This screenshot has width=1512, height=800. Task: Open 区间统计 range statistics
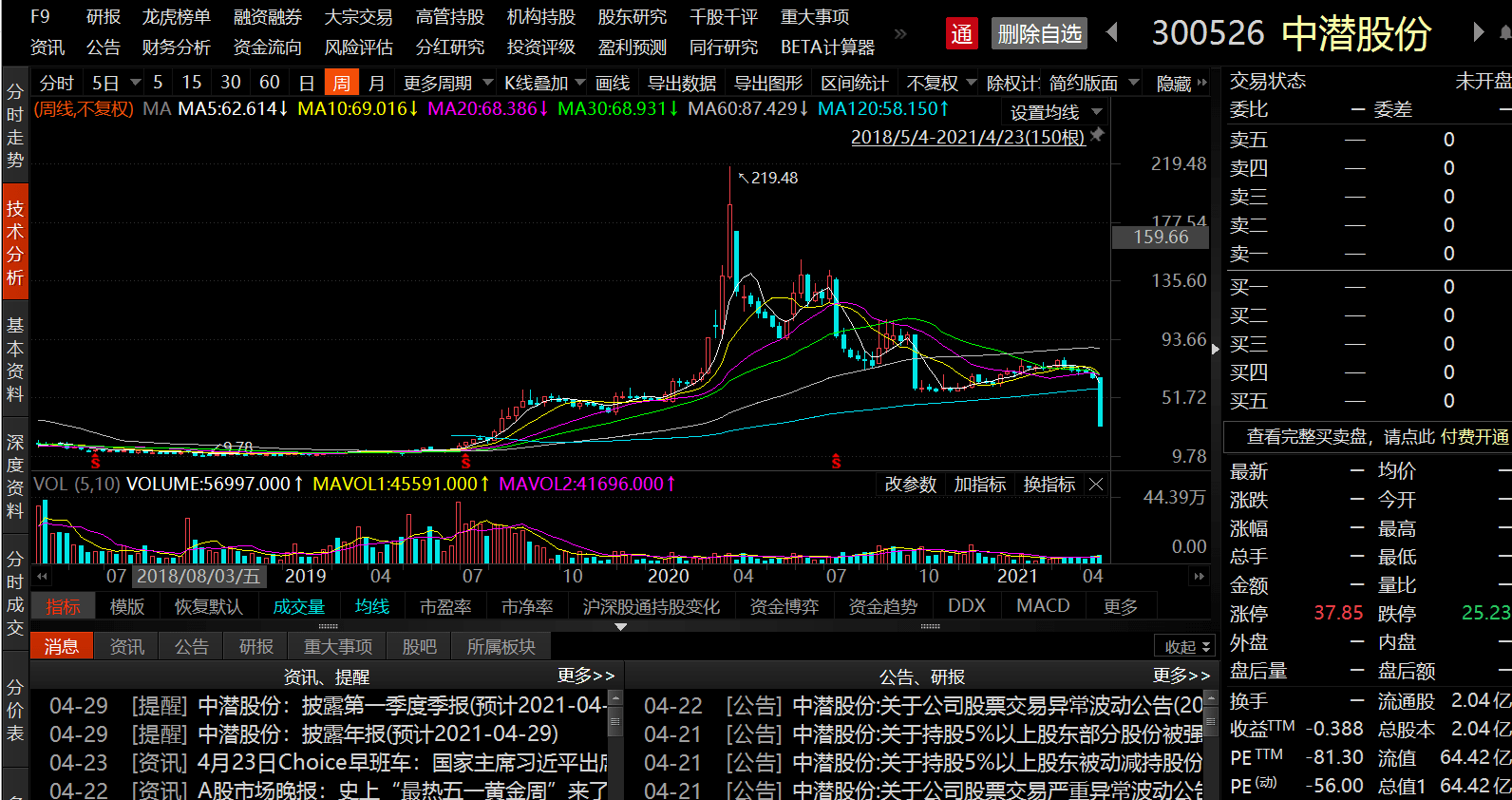(855, 83)
